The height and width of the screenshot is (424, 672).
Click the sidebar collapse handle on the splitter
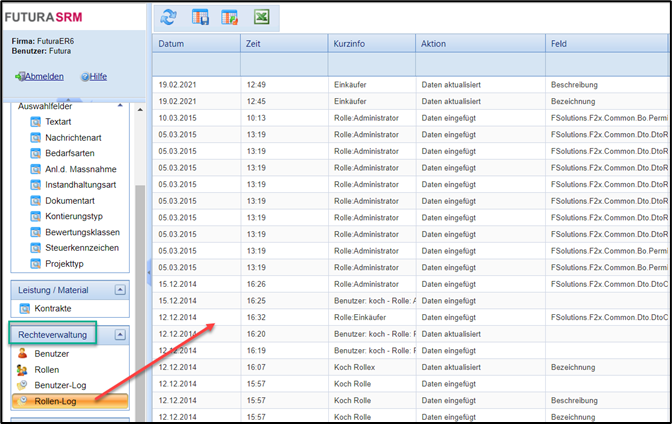148,270
